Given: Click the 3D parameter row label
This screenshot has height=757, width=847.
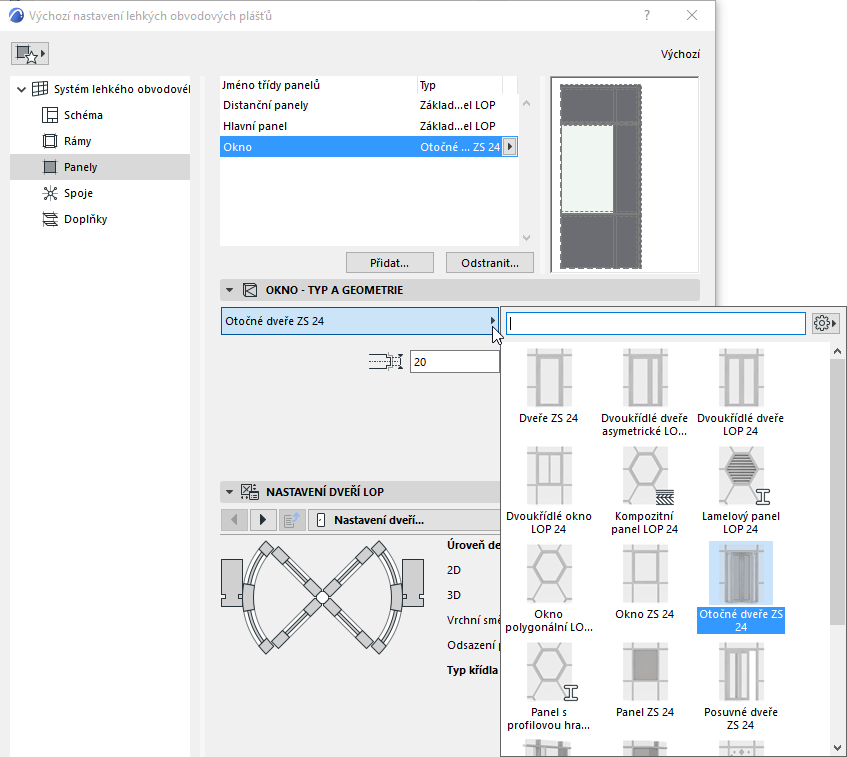Looking at the screenshot, I should 454,595.
